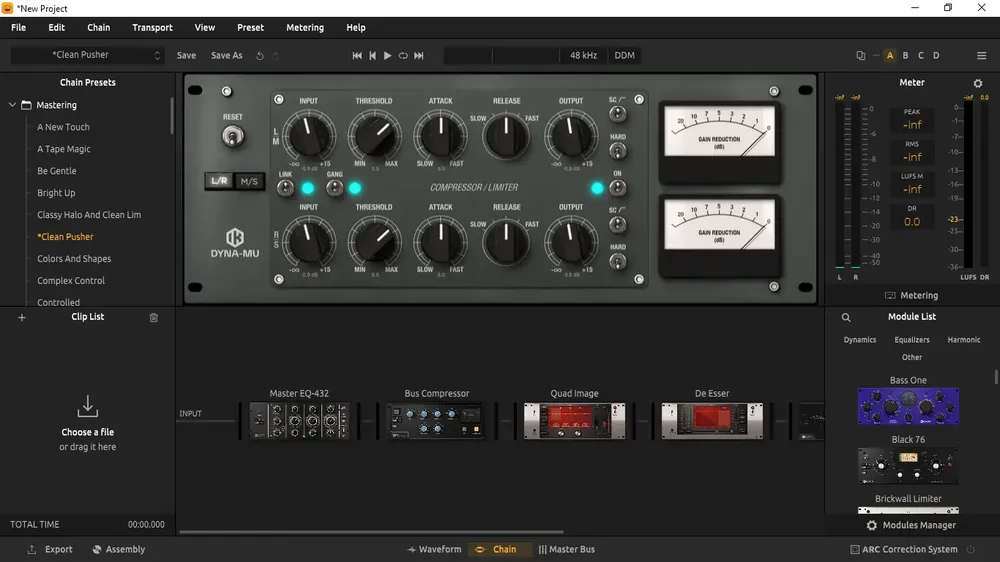The height and width of the screenshot is (562, 1000).
Task: Open the DDM dropdown selector
Action: [x=624, y=55]
